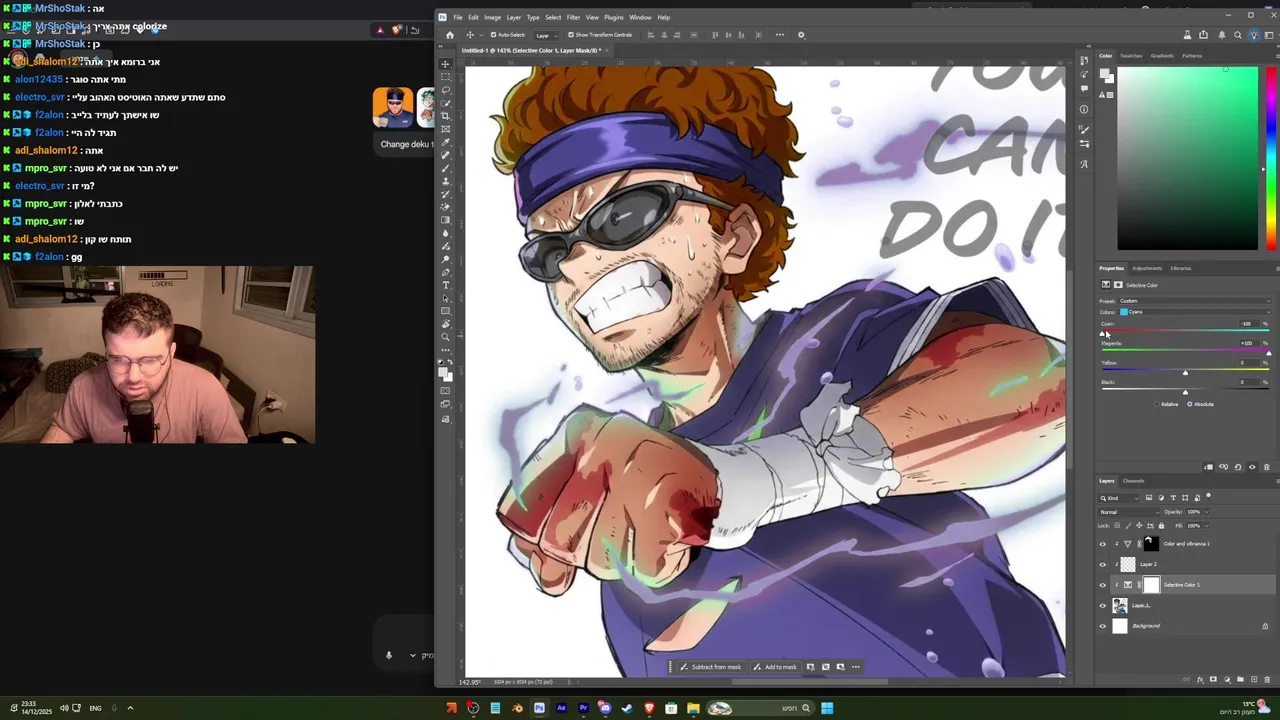Click the layer style fx icon
Image resolution: width=1280 pixels, height=720 pixels.
[x=1200, y=679]
